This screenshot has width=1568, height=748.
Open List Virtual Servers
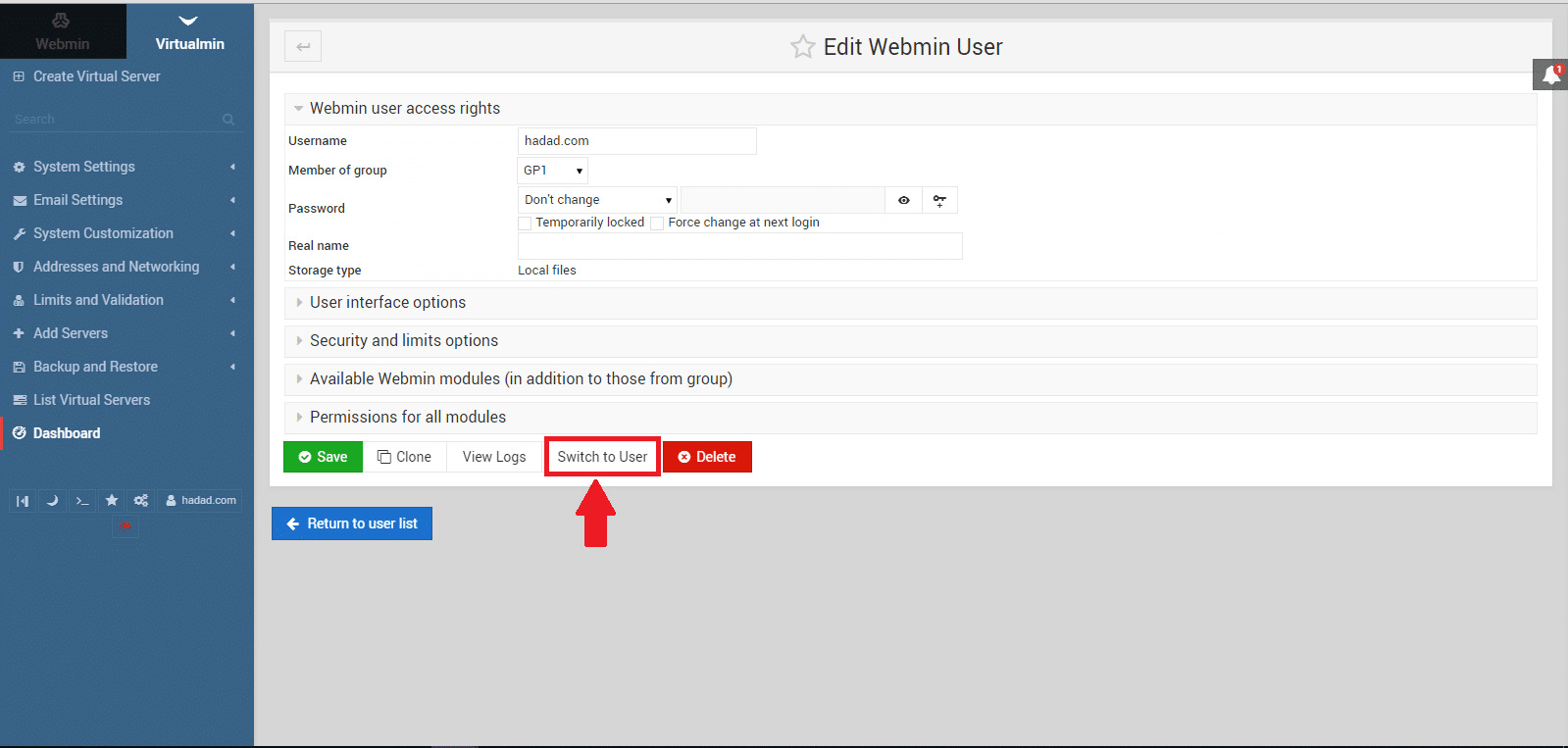pyautogui.click(x=126, y=400)
